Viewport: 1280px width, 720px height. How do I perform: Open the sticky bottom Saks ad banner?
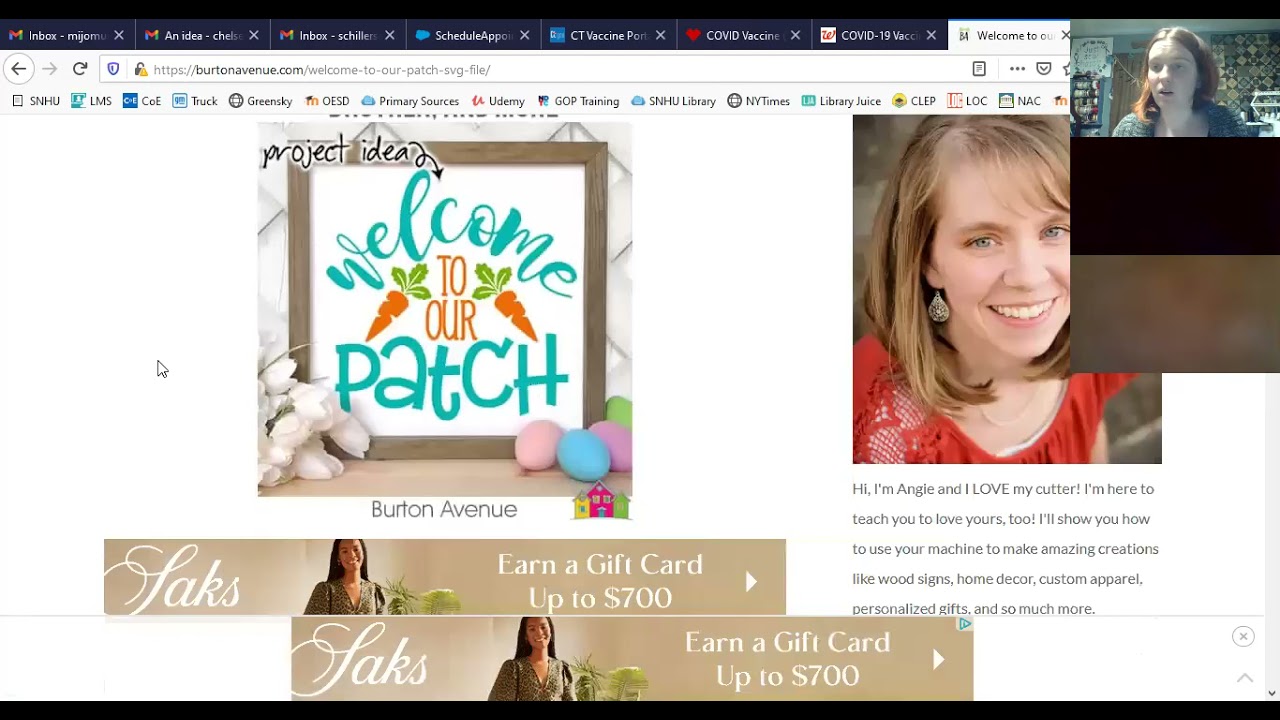(x=632, y=659)
